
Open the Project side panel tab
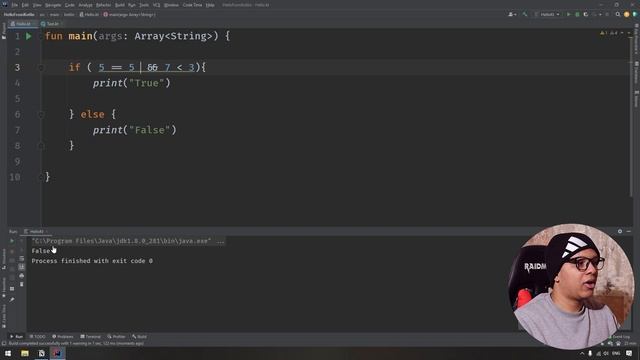click(4, 31)
